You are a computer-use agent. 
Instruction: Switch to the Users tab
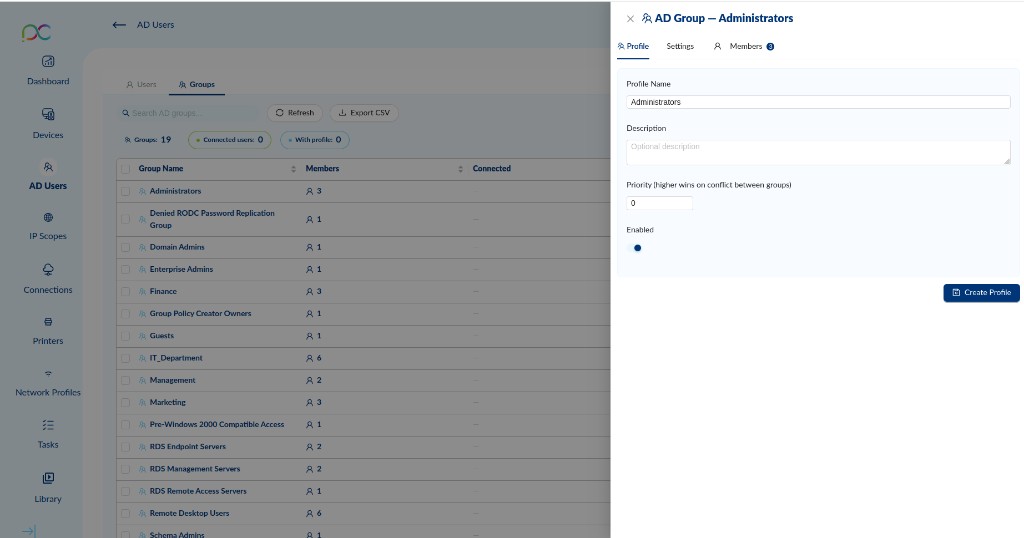point(141,84)
